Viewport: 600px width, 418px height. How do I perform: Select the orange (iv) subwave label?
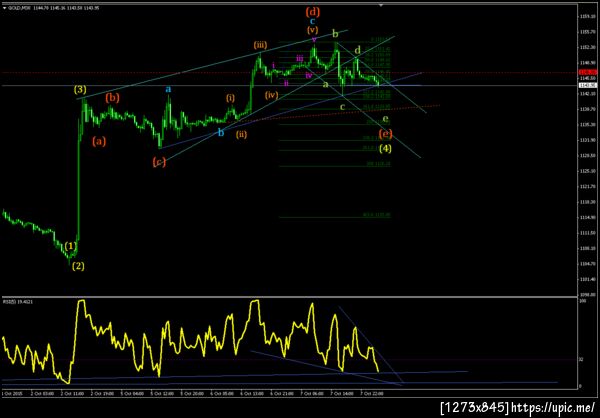point(271,95)
